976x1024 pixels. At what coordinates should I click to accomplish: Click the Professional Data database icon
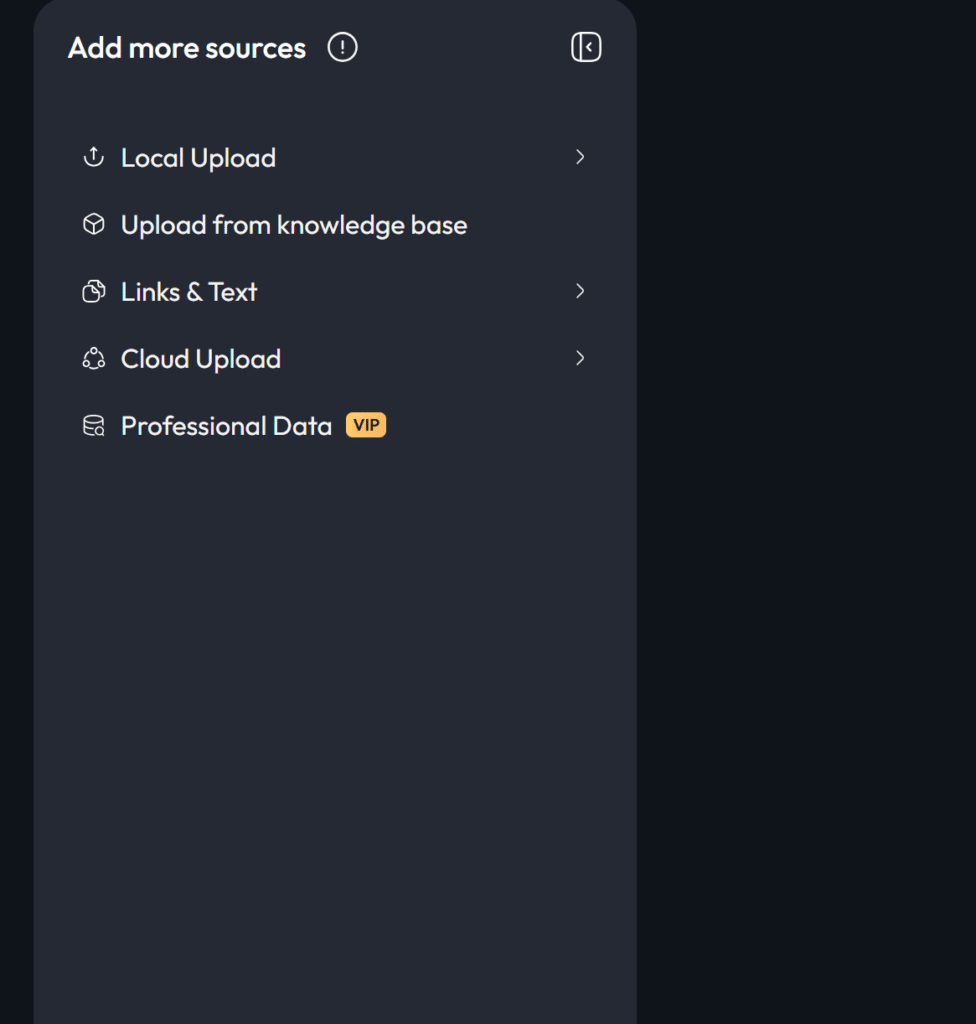click(x=93, y=426)
